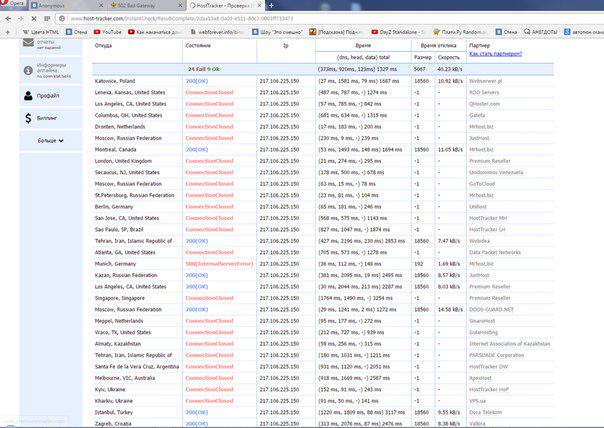Image resolution: width=604 pixels, height=428 pixels.
Task: Click the Откуда column header
Action: coord(103,45)
